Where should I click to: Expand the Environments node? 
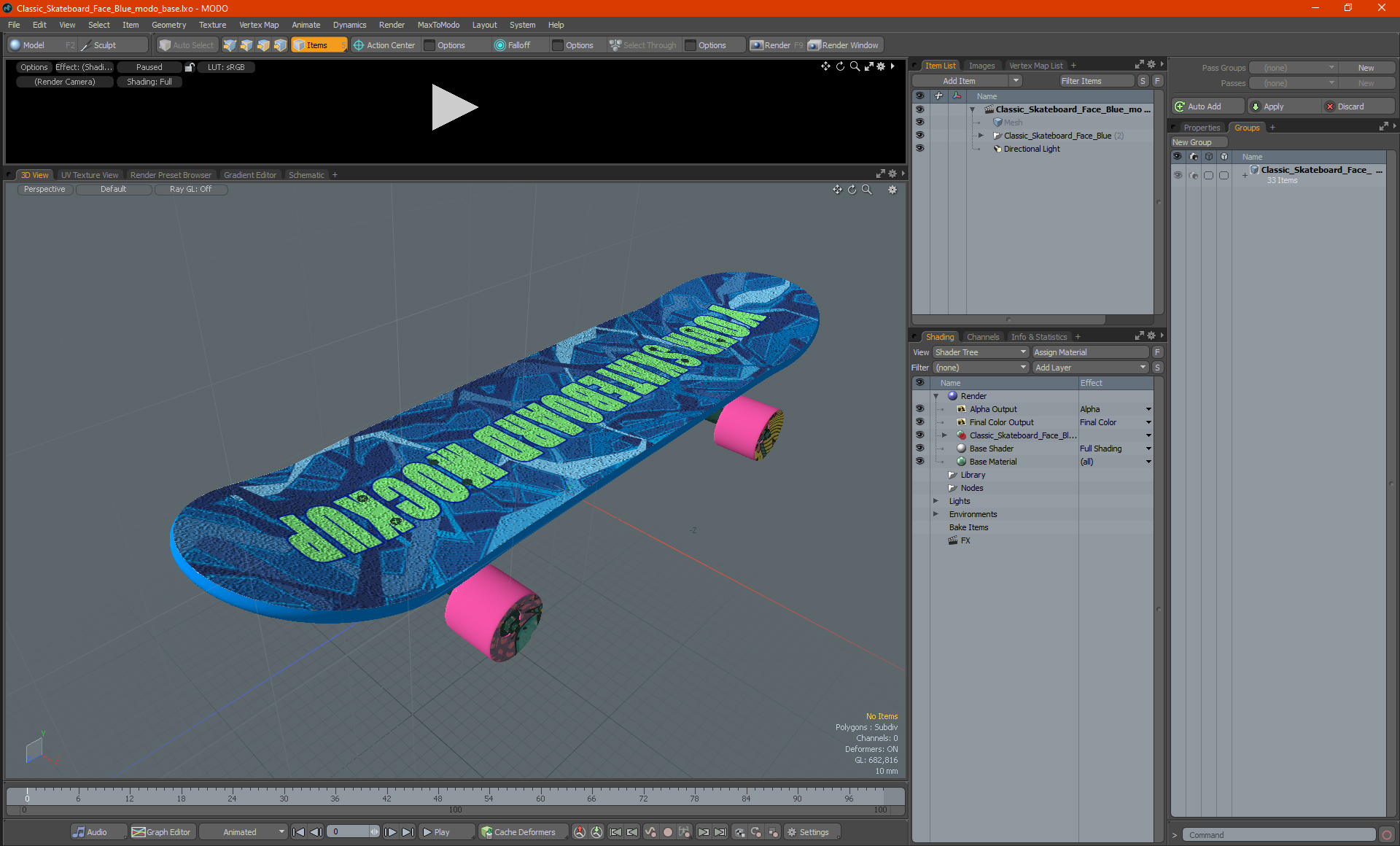[936, 514]
